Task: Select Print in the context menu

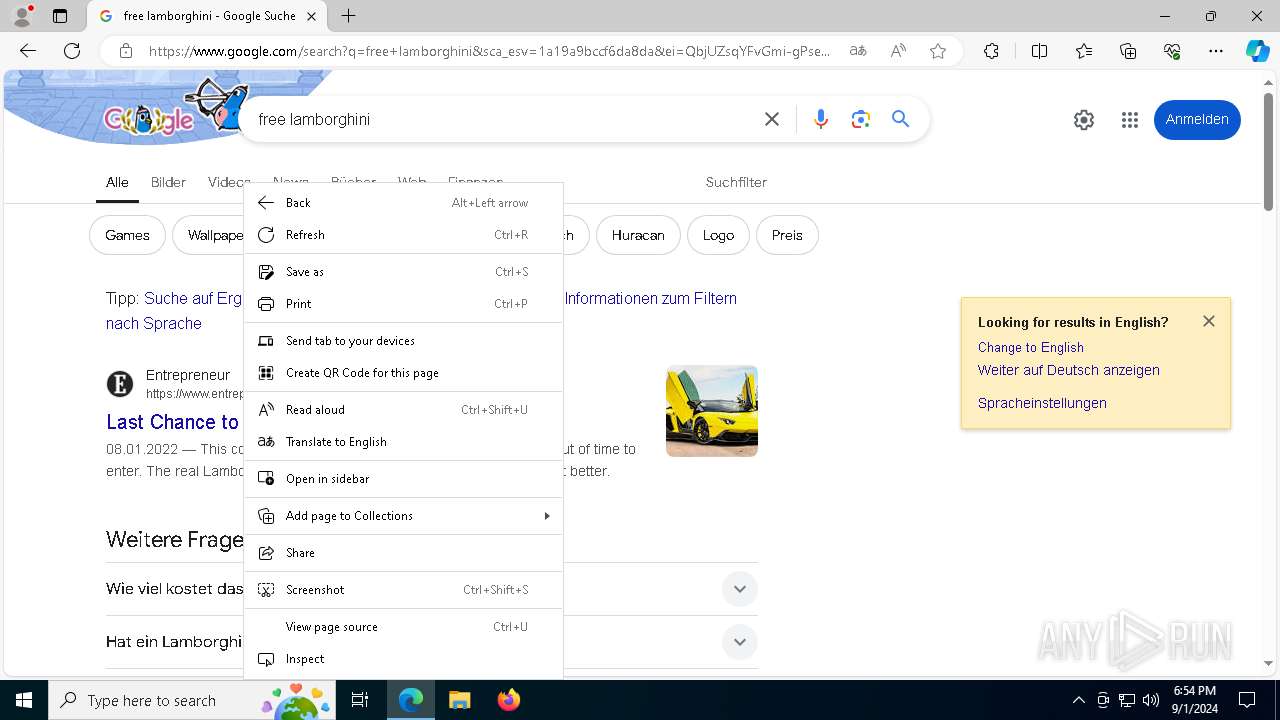Action: pyautogui.click(x=403, y=304)
